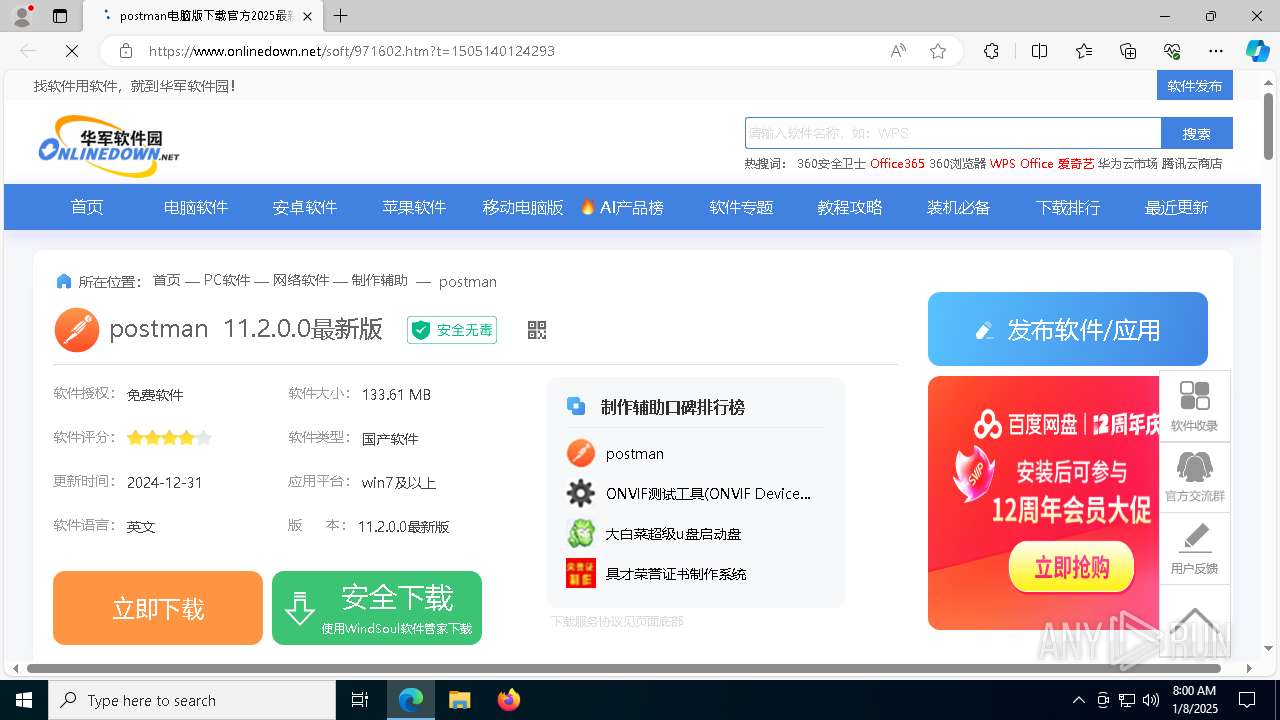The image size is (1280, 720).
Task: Click the address bar URL
Action: pos(352,51)
